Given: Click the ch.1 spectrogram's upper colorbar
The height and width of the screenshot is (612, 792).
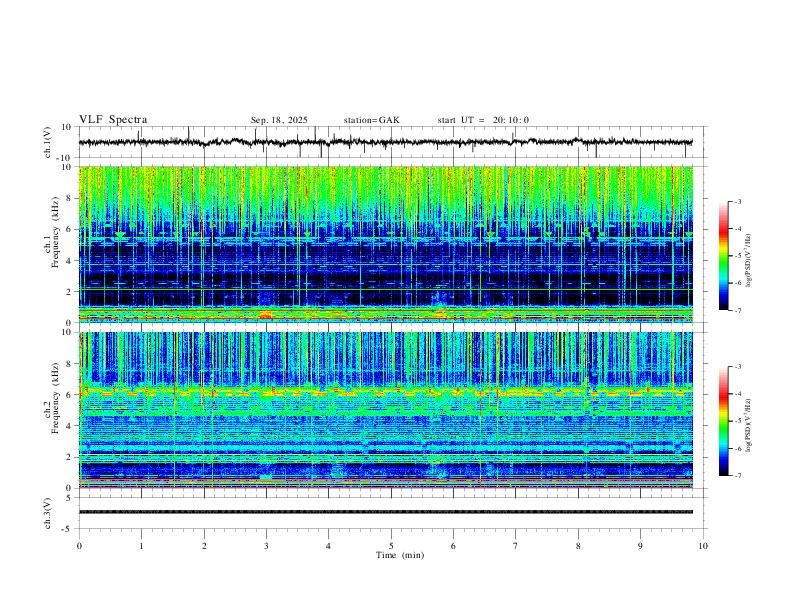Looking at the screenshot, I should tap(723, 256).
